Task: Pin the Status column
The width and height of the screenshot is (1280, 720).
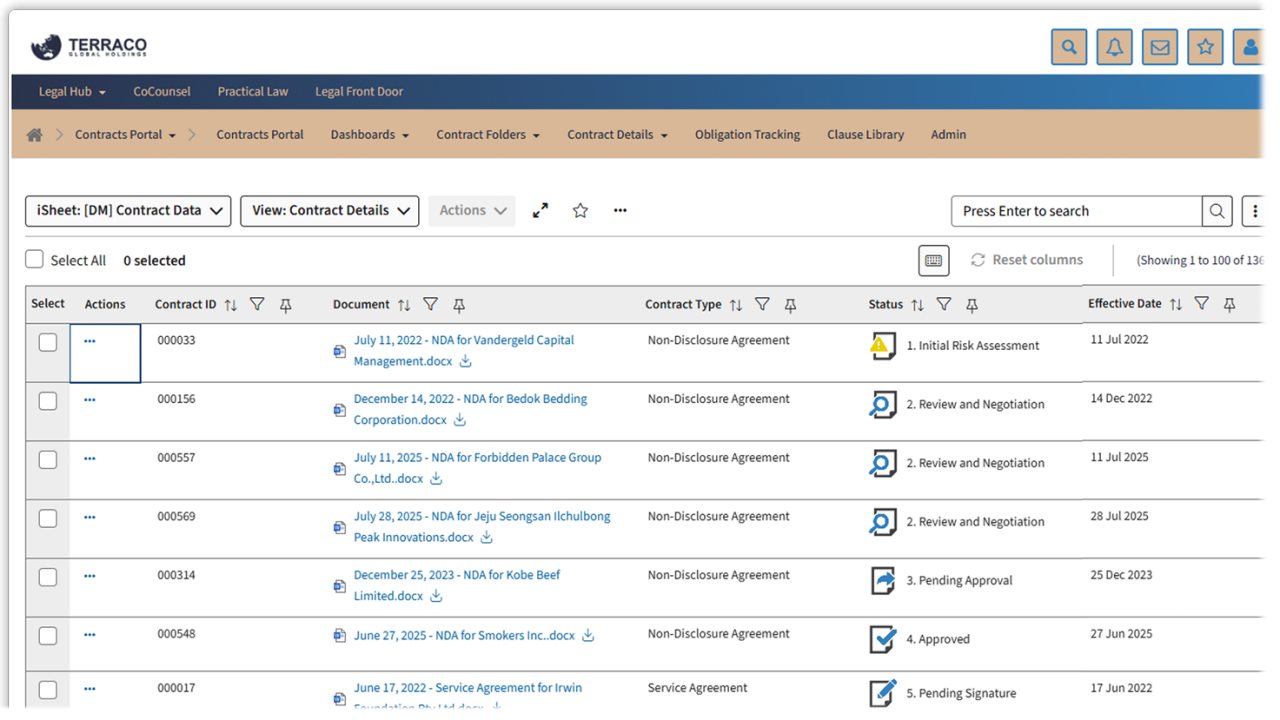Action: click(971, 305)
